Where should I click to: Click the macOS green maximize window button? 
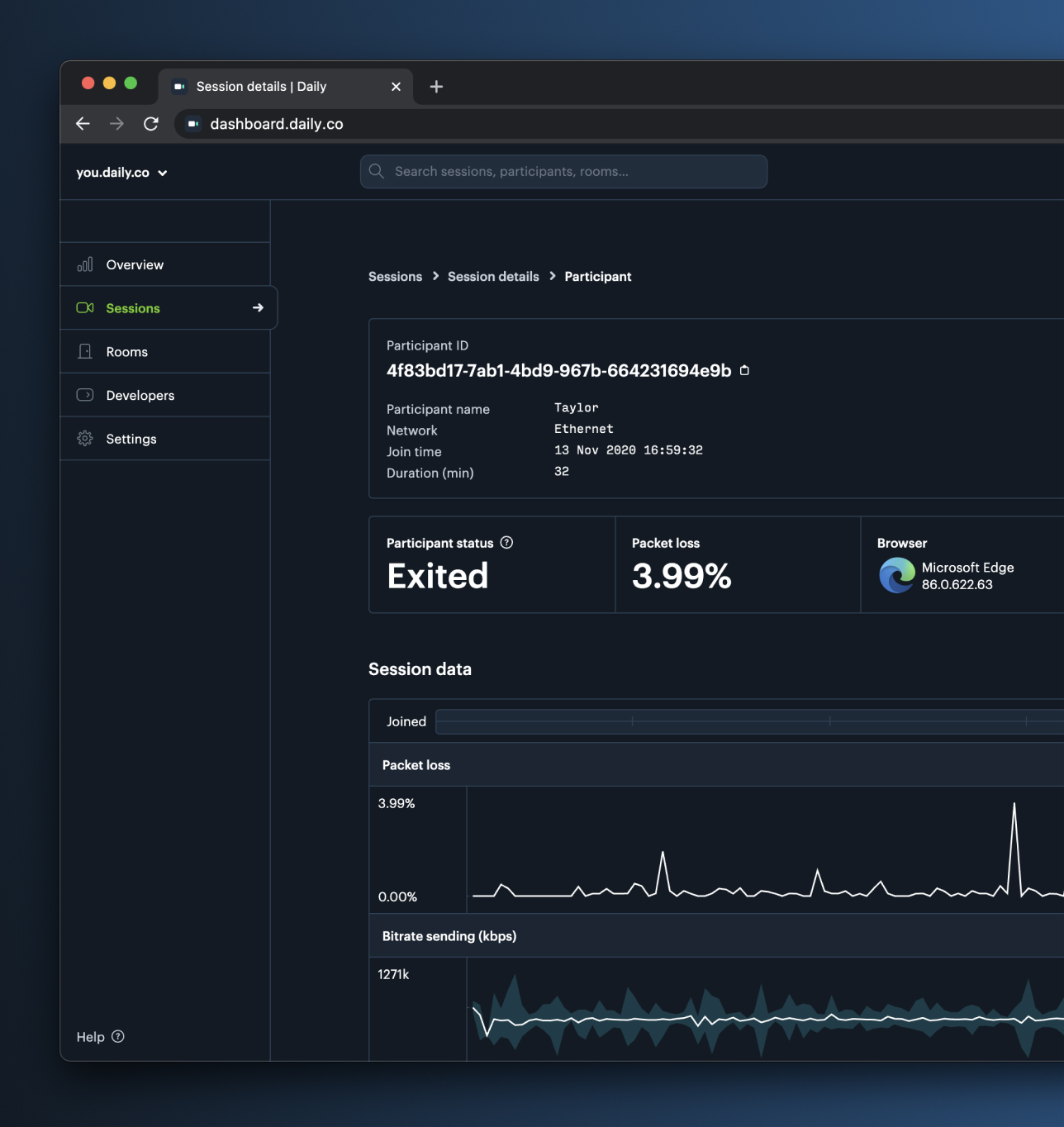[x=131, y=83]
